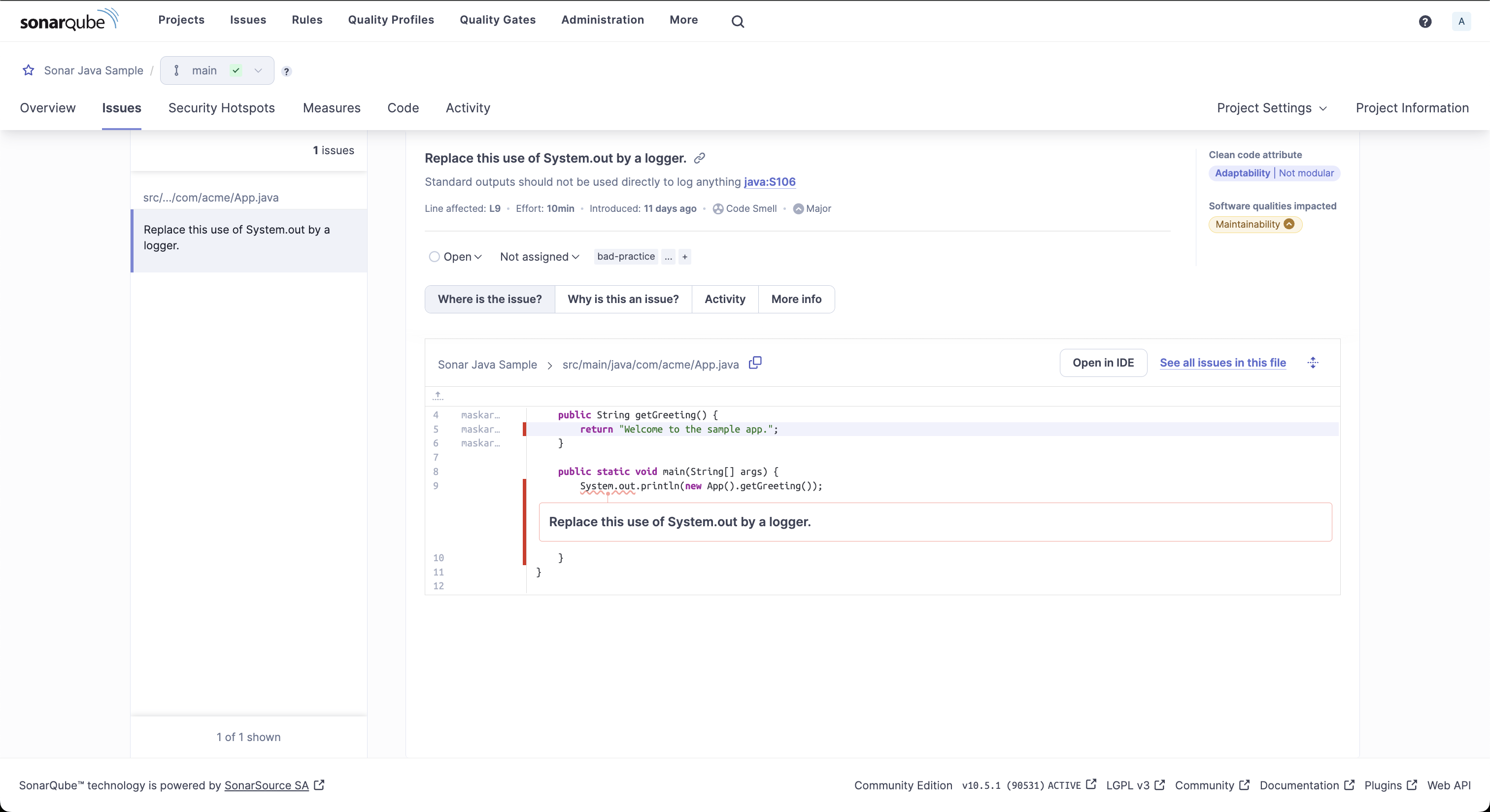Image resolution: width=1490 pixels, height=812 pixels.
Task: Click the Open in IDE button
Action: pyautogui.click(x=1102, y=363)
